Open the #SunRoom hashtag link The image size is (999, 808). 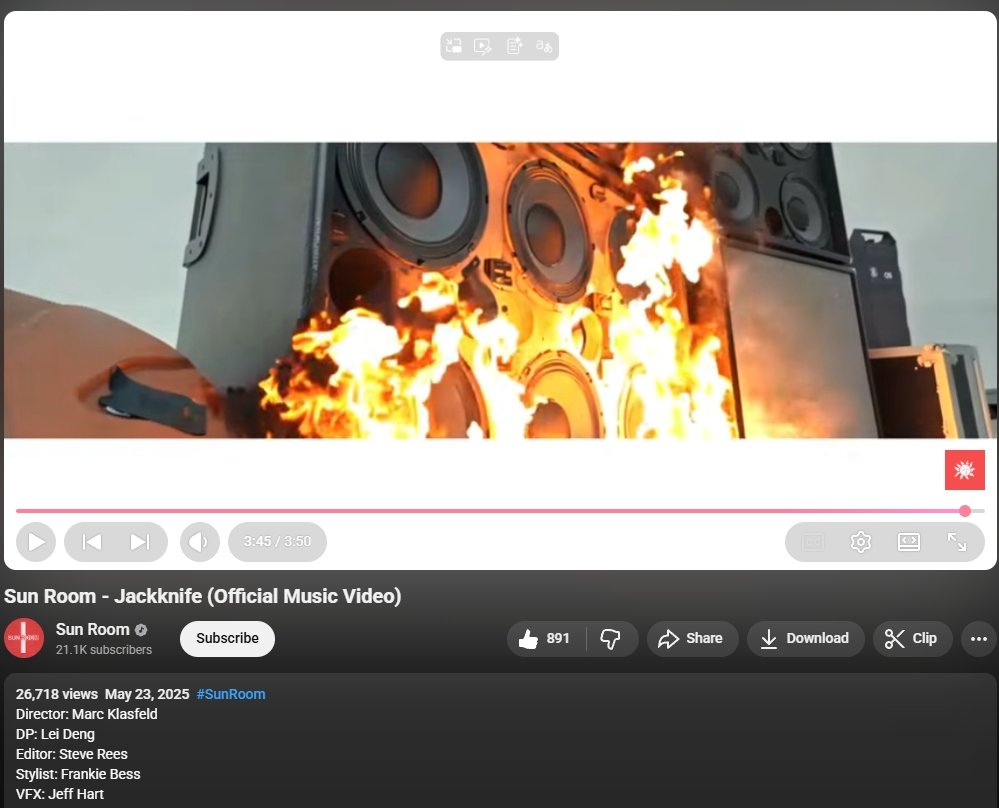[x=231, y=694]
